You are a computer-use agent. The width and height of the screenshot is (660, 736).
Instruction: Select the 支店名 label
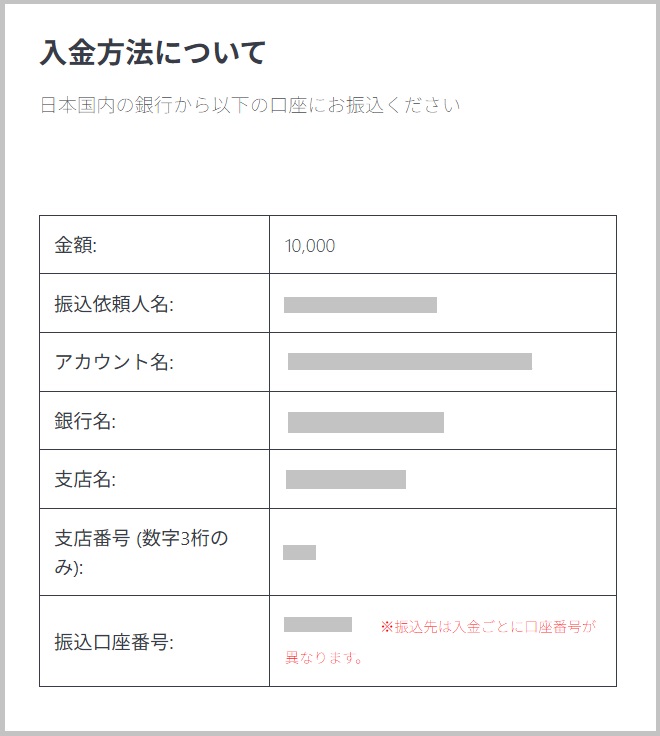(85, 480)
